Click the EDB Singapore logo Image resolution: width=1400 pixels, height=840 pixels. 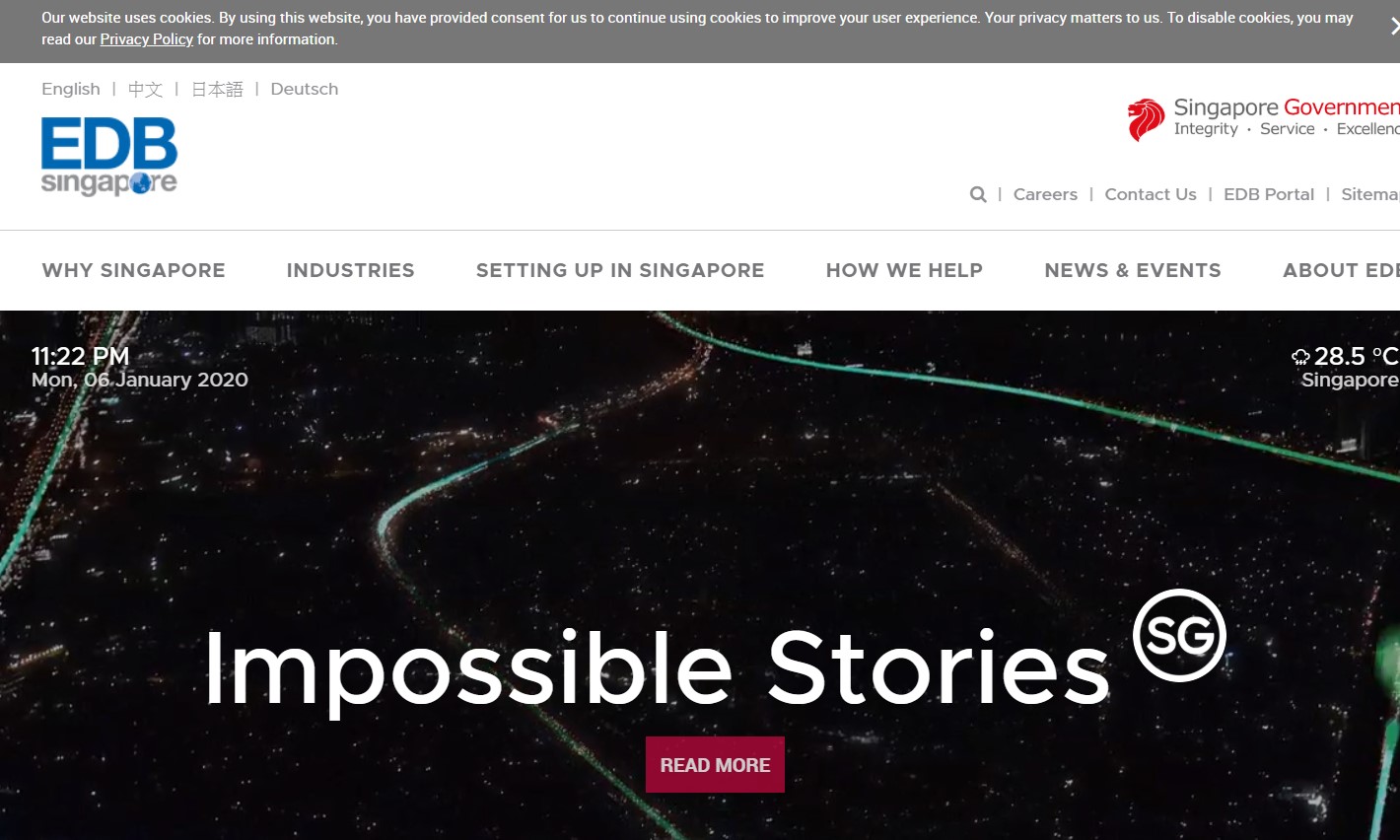tap(109, 157)
